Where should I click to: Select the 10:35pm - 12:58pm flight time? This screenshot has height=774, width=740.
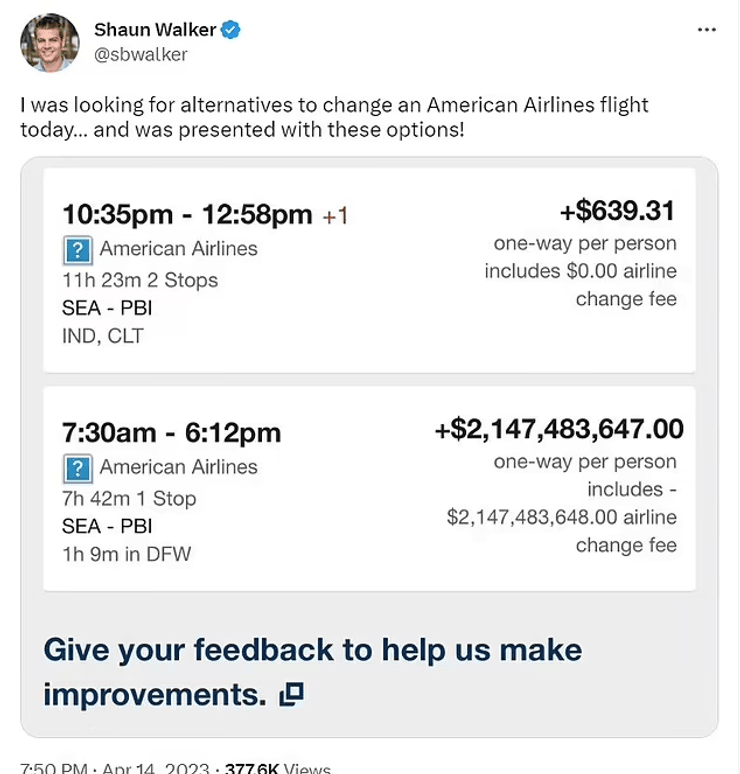pyautogui.click(x=187, y=215)
